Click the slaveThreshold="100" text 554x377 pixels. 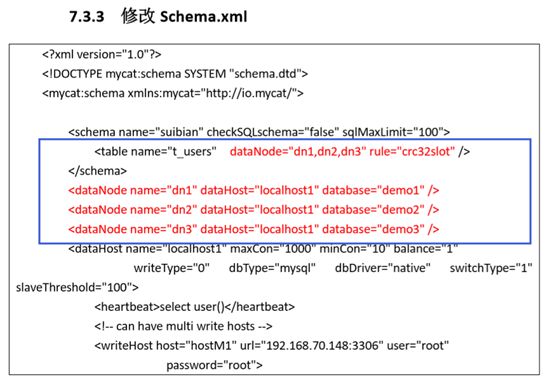(x=77, y=287)
